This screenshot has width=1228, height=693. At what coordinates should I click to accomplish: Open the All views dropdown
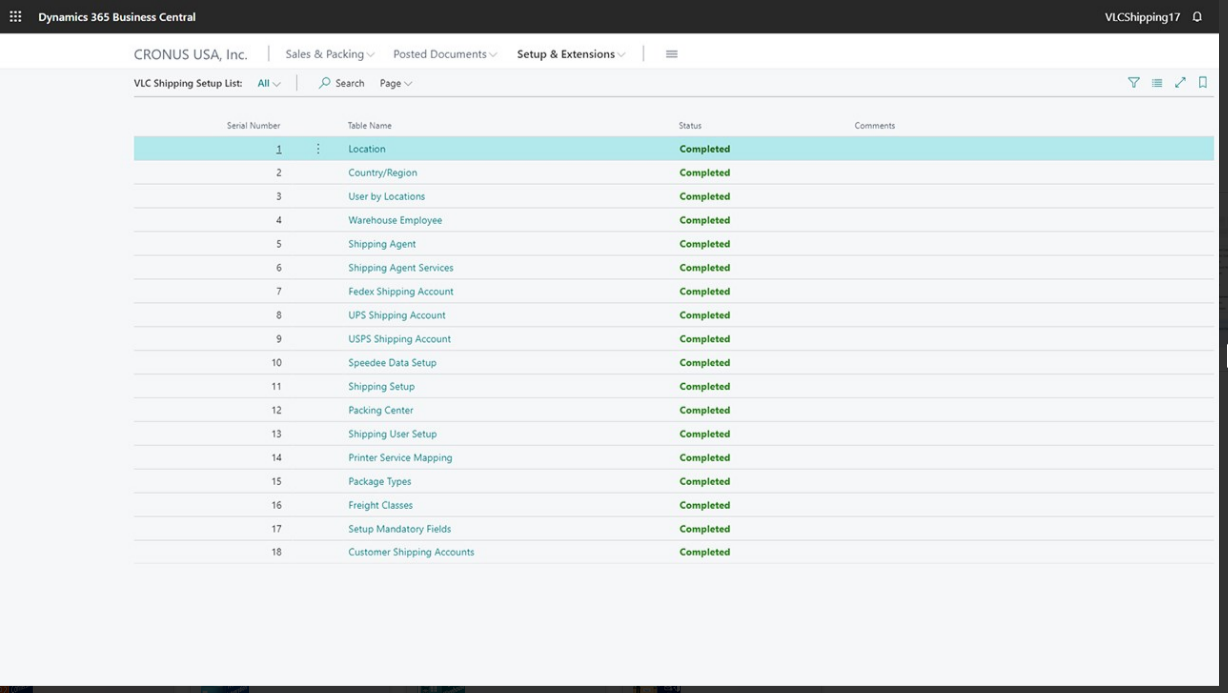(269, 83)
